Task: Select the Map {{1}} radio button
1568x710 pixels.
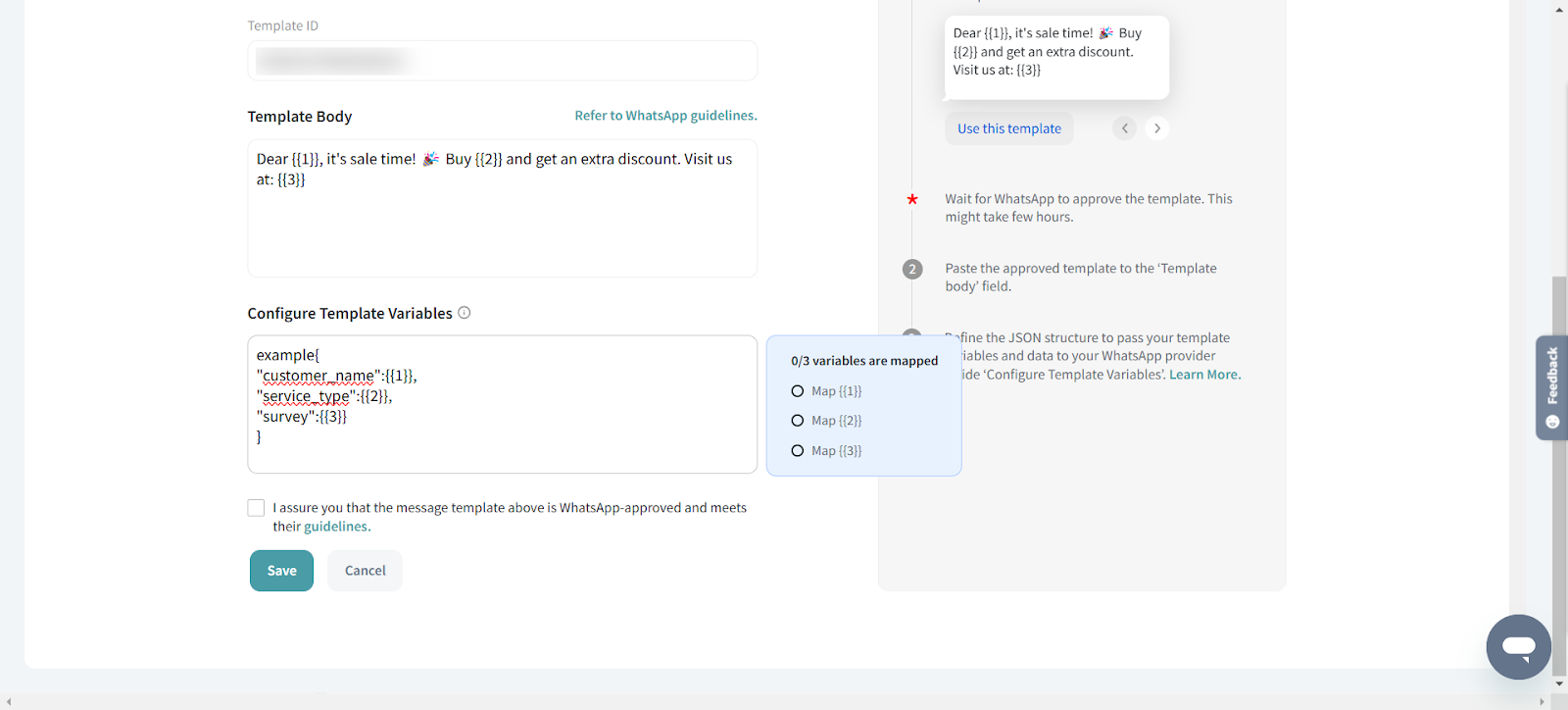Action: (x=798, y=391)
